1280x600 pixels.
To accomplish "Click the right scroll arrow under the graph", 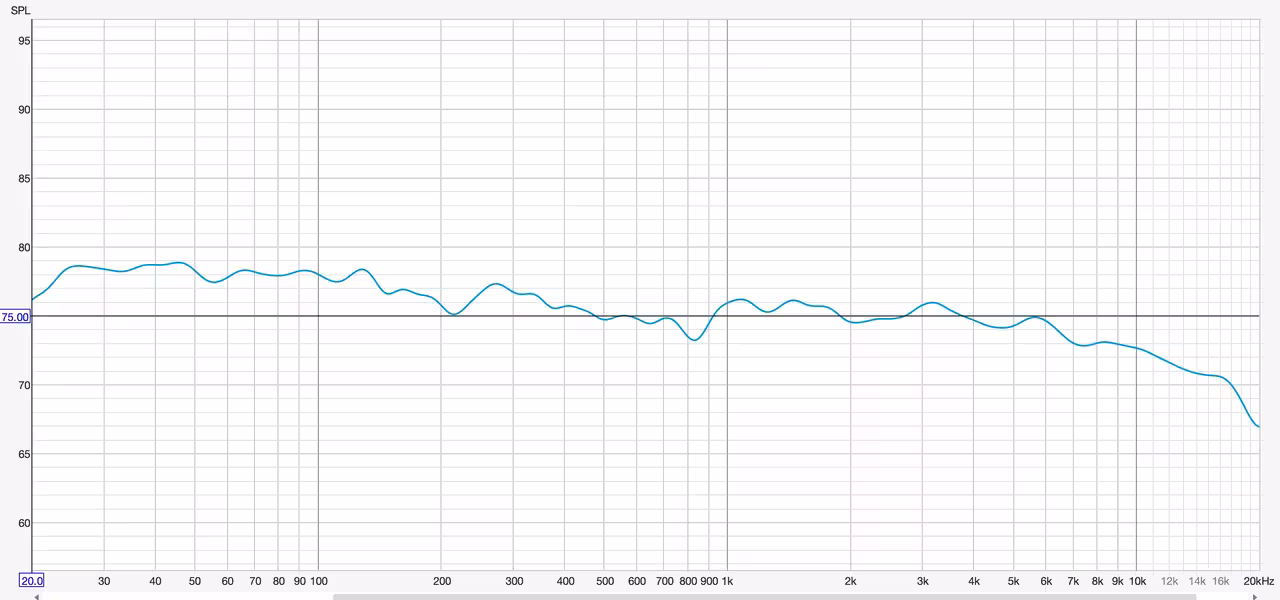I will (x=1255, y=597).
